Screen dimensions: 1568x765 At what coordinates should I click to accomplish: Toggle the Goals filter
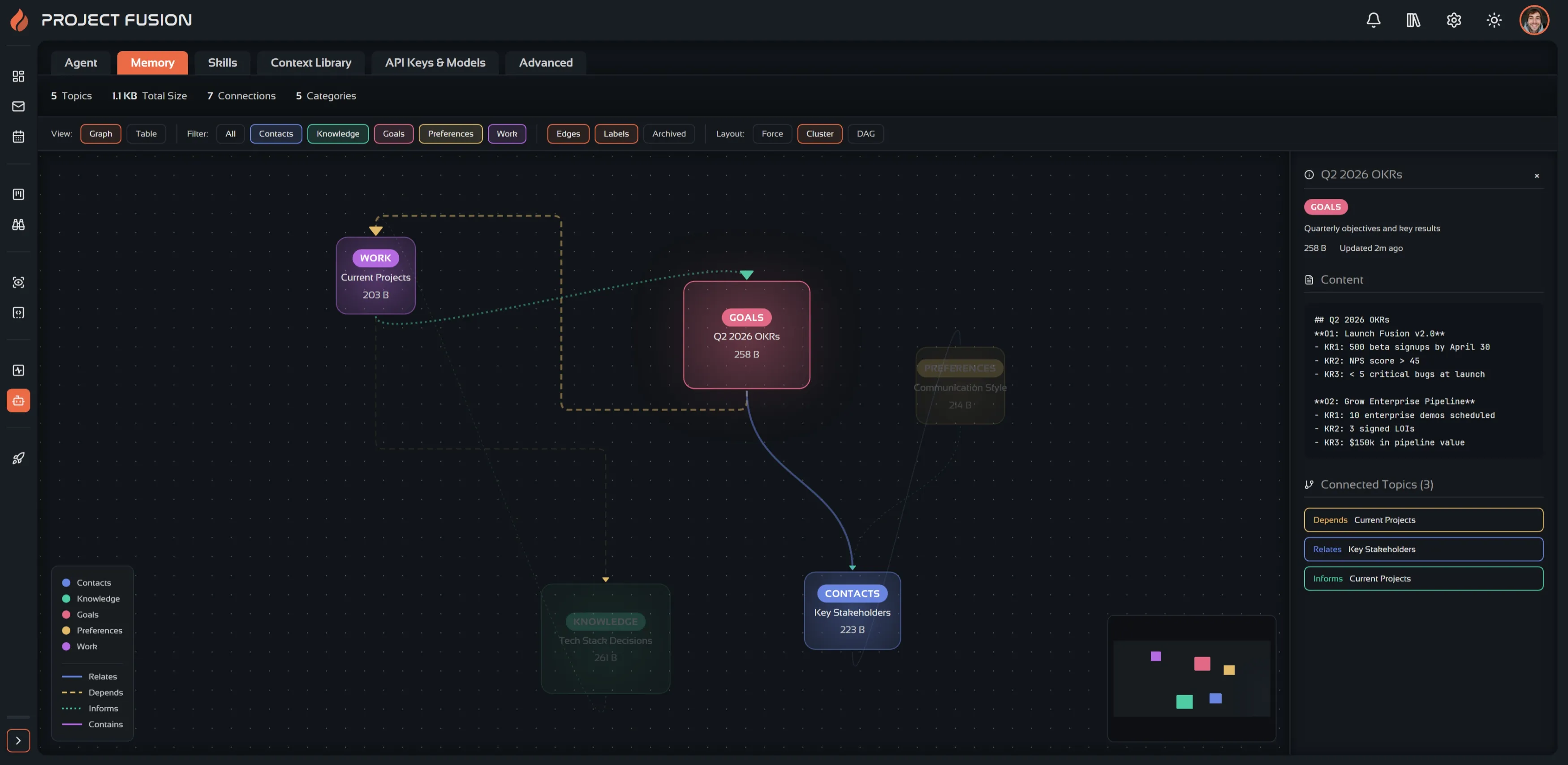click(393, 134)
